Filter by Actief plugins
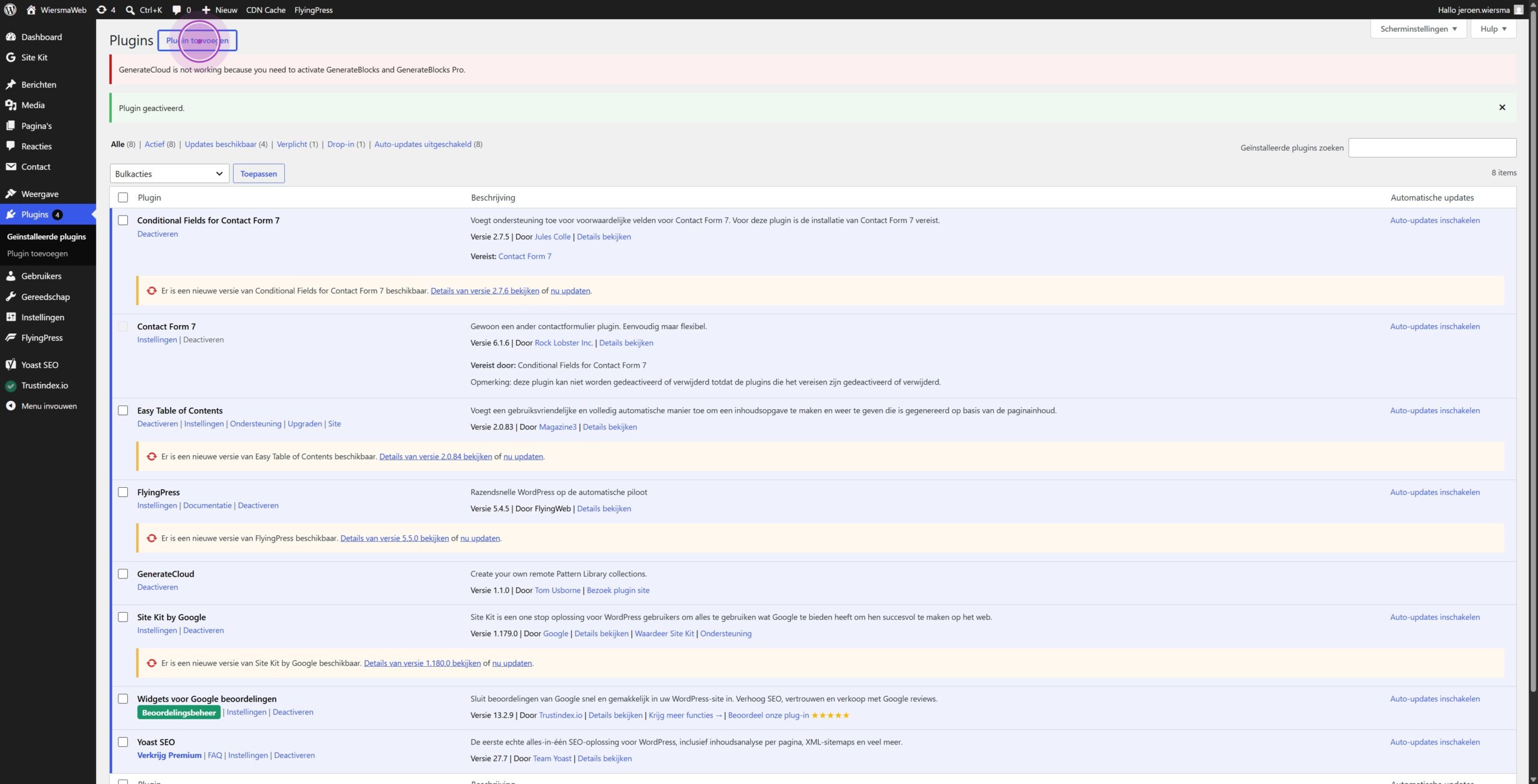This screenshot has height=784, width=1538. (154, 144)
